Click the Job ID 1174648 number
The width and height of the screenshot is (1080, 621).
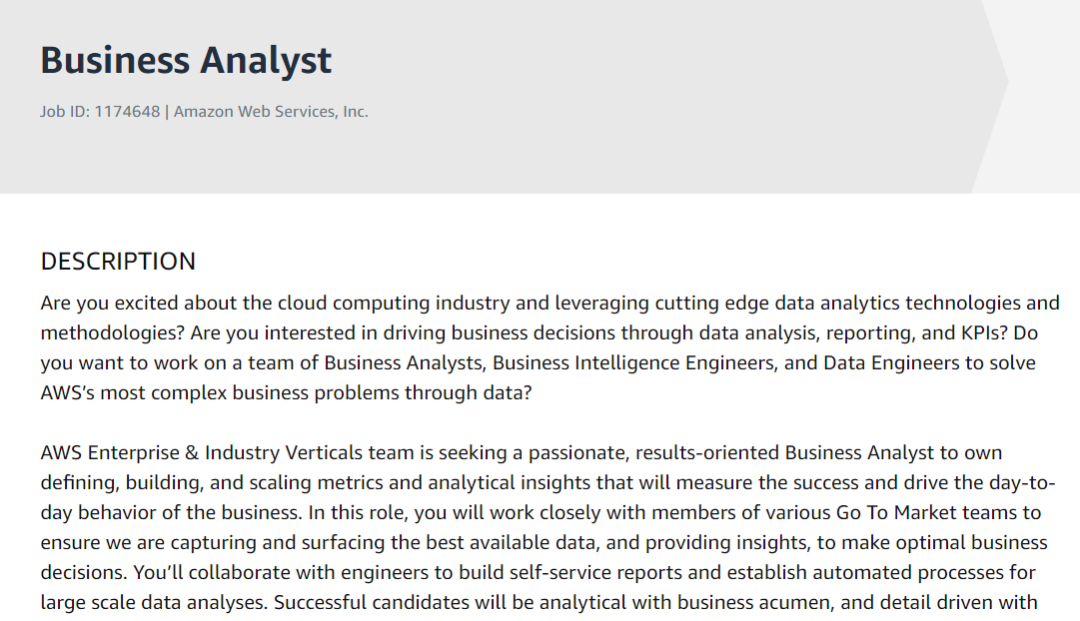pyautogui.click(x=127, y=112)
